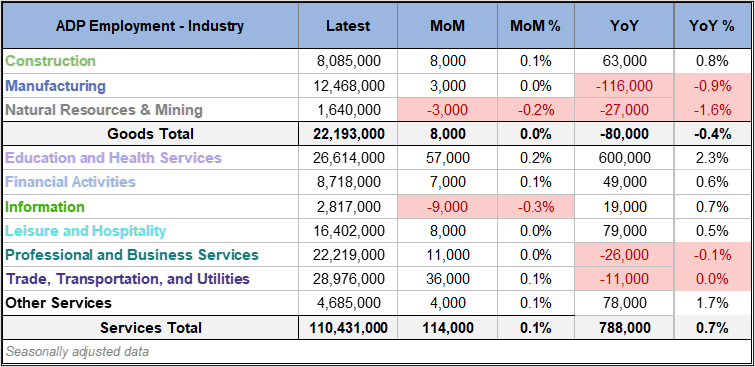Select the "Leisure and Hospitality" row label
The width and height of the screenshot is (755, 367).
85,231
